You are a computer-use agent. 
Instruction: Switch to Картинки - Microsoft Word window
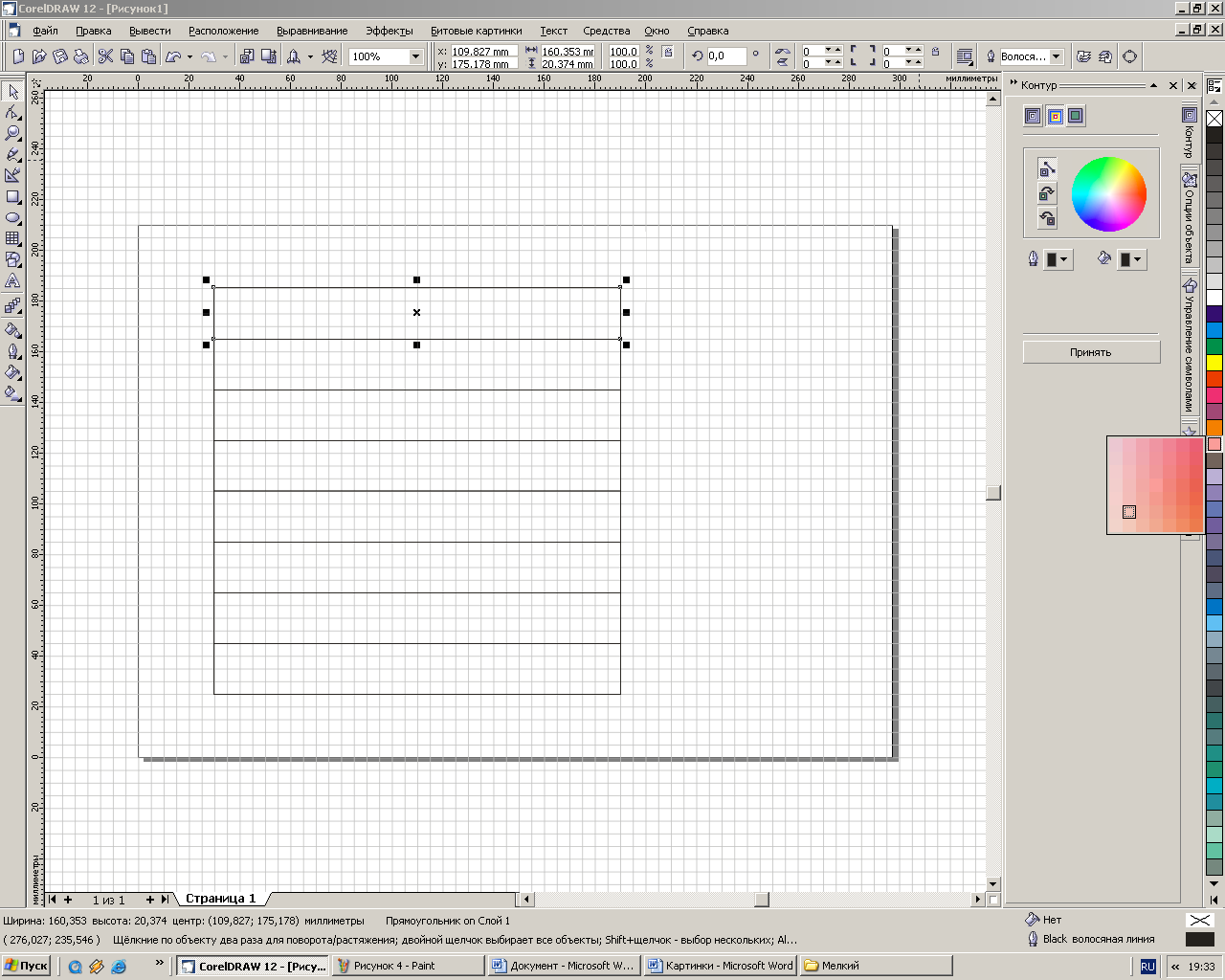coord(721,966)
